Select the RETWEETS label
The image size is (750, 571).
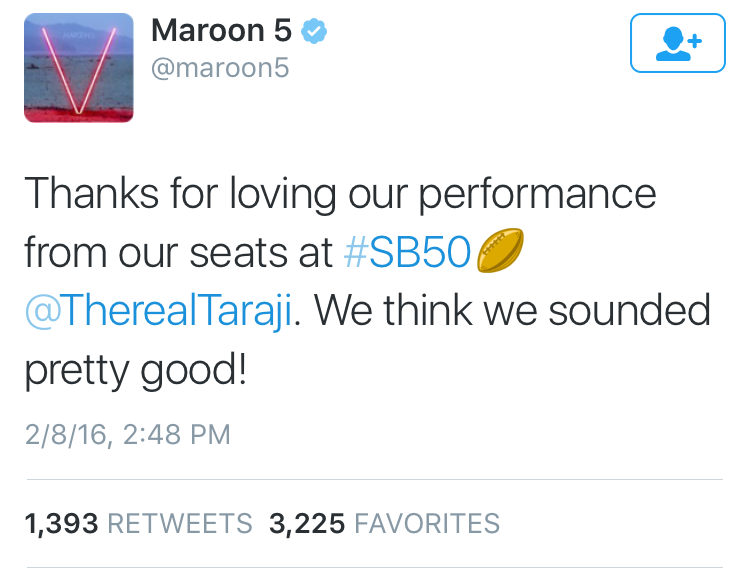180,523
